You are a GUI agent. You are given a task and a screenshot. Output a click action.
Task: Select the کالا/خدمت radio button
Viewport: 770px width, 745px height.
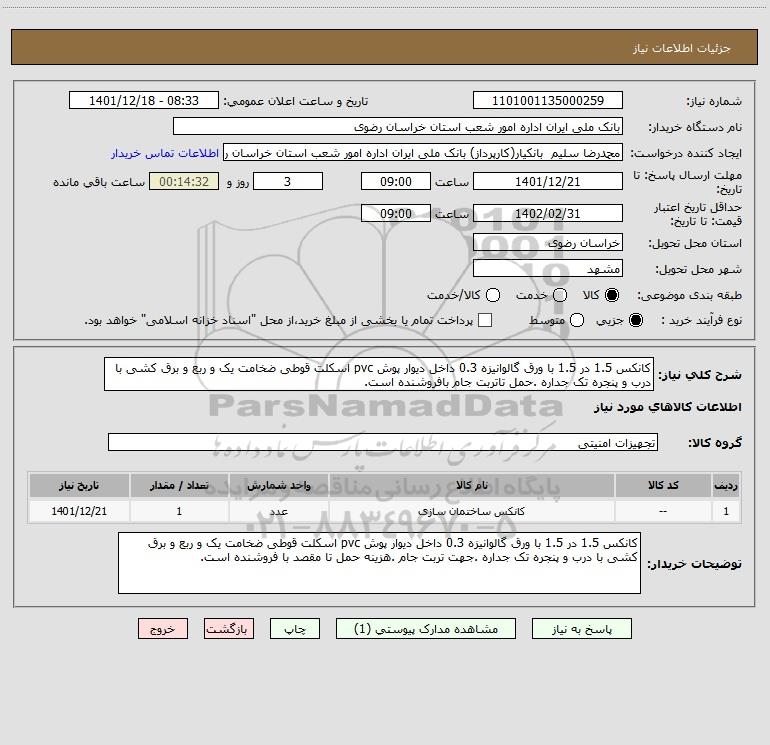point(493,295)
